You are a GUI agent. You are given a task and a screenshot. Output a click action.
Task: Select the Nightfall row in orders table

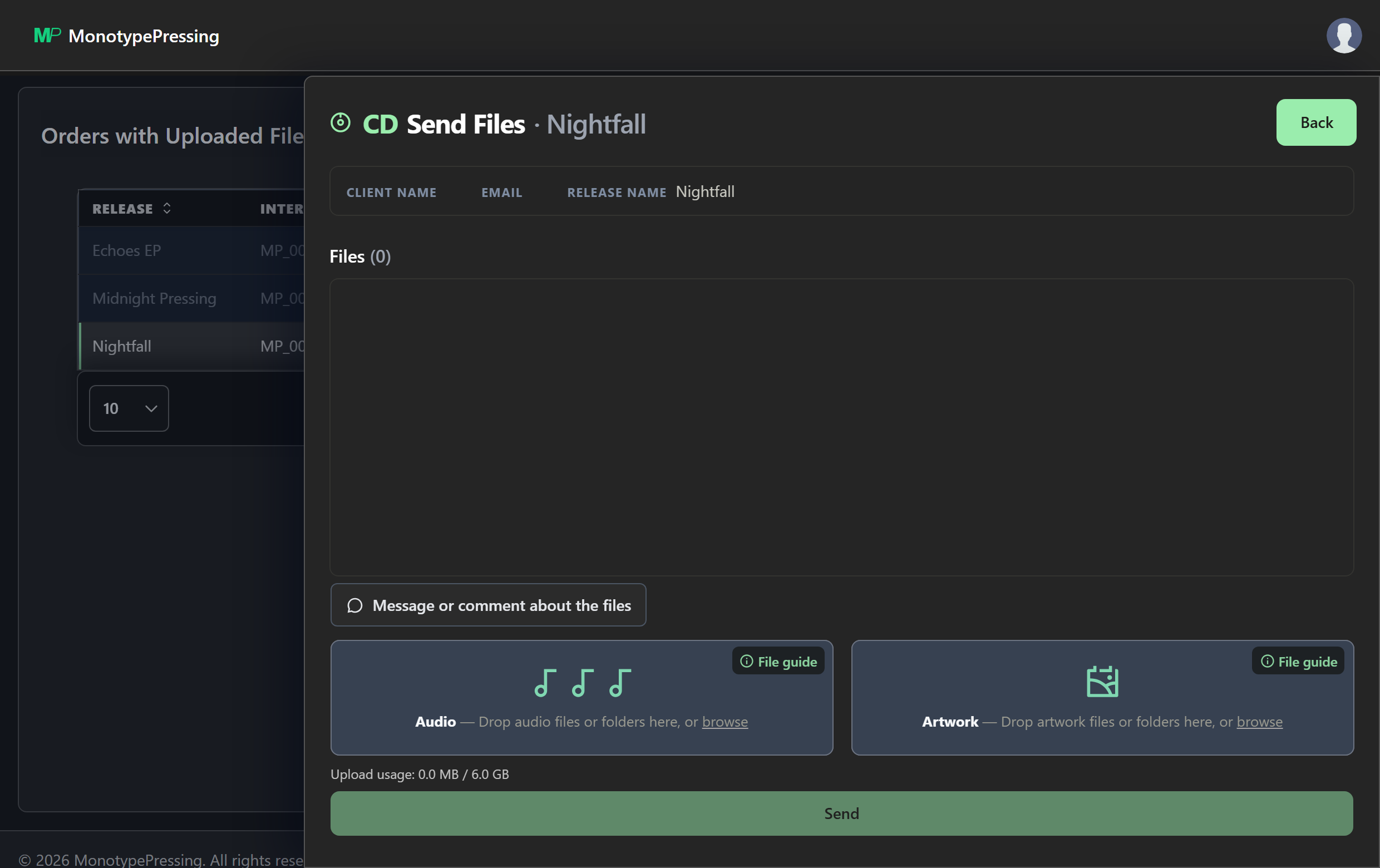tap(191, 346)
